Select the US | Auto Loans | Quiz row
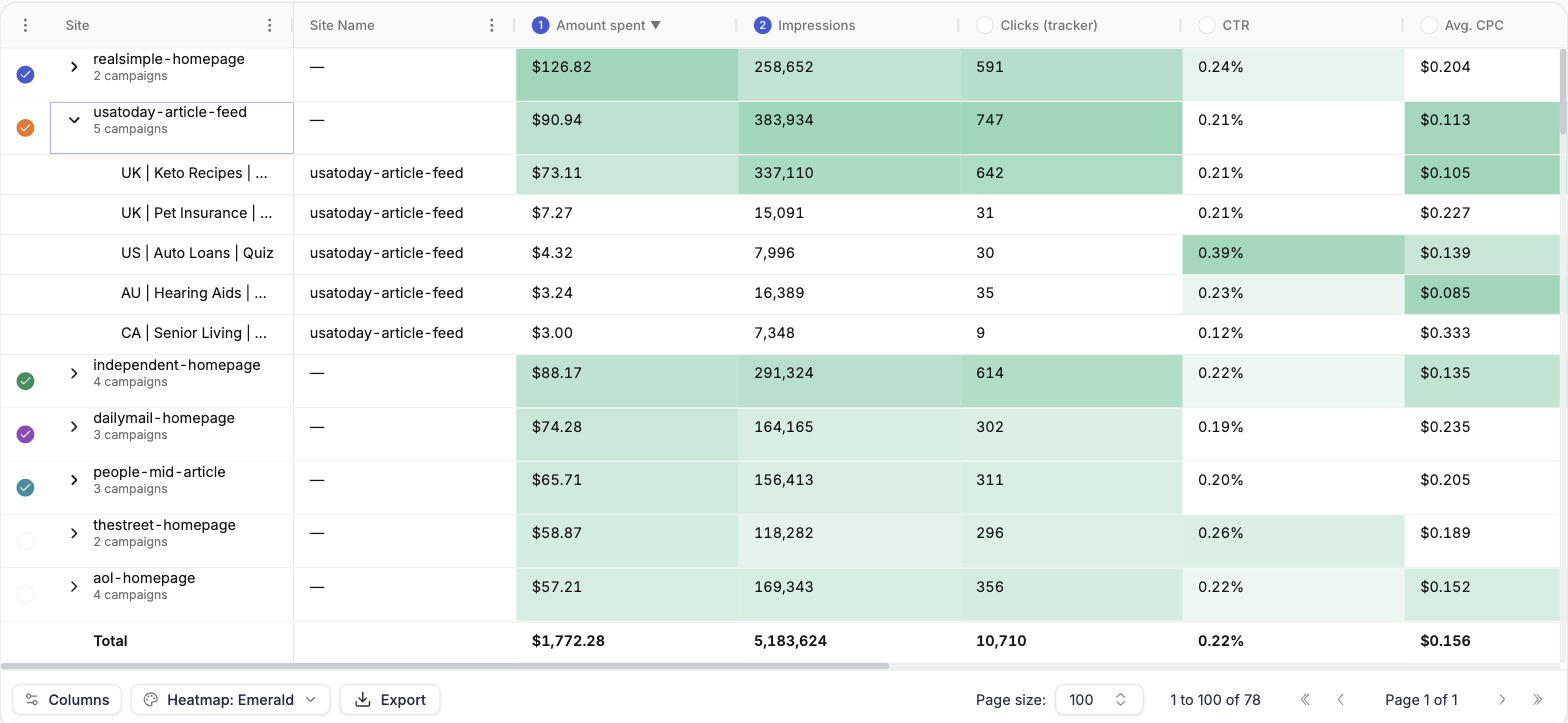 pyautogui.click(x=780, y=254)
